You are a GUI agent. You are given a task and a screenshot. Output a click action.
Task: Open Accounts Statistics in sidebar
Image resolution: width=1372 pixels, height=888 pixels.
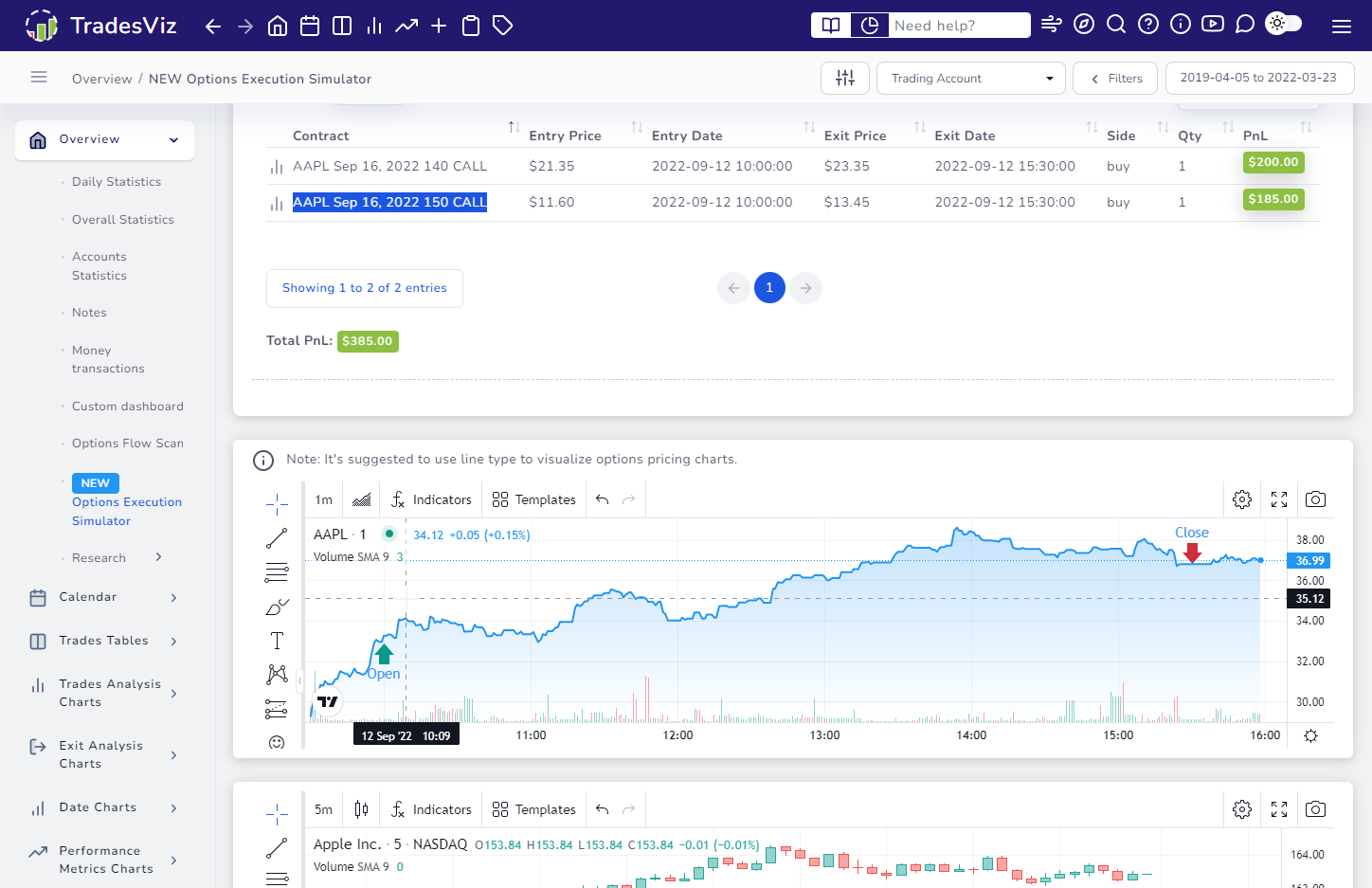[x=99, y=266]
